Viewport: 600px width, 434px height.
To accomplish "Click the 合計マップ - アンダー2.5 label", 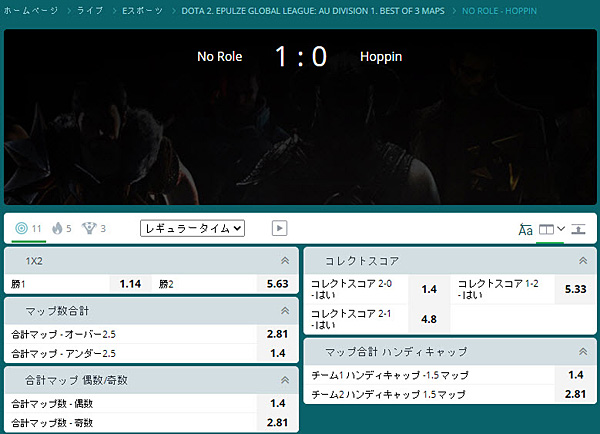I will coord(63,353).
